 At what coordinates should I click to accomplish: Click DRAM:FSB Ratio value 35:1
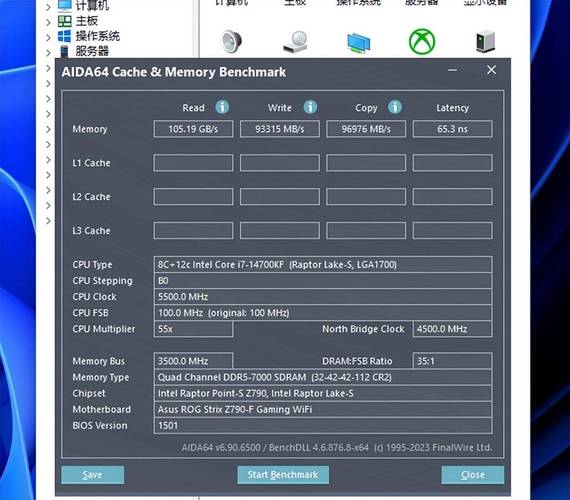coord(453,361)
